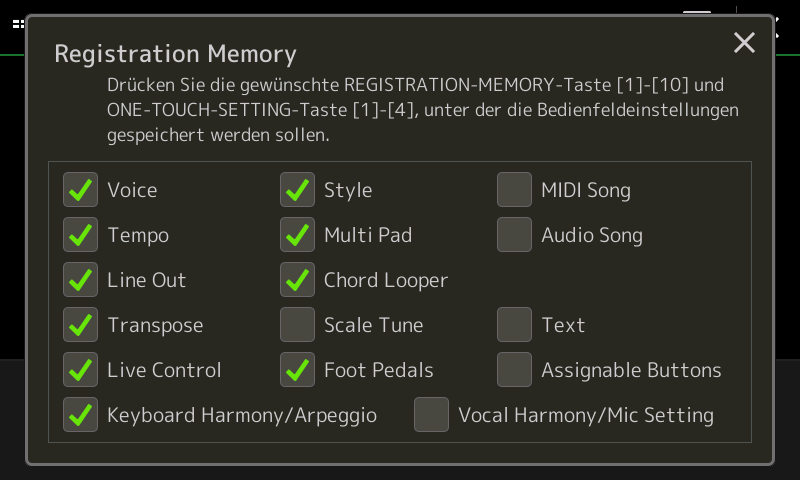Turn off Live Control checkbox
Image resolution: width=800 pixels, height=480 pixels.
80,369
